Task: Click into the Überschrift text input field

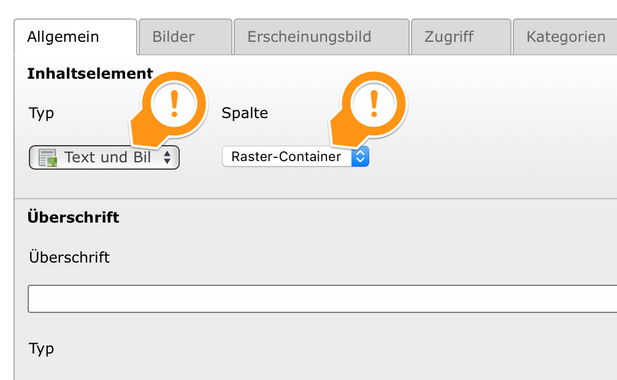Action: 322,299
